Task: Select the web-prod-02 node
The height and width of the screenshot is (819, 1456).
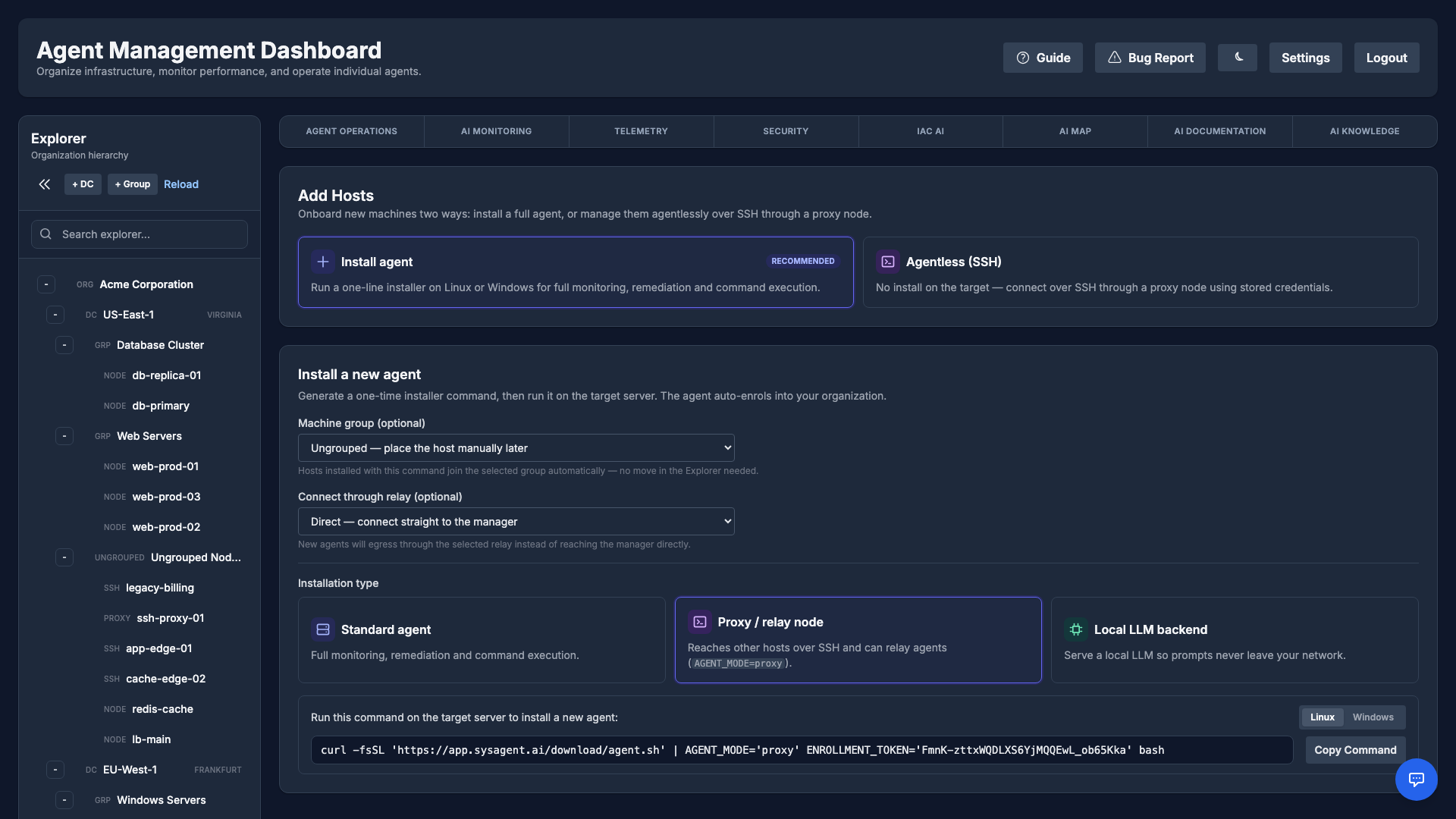Action: [x=166, y=527]
